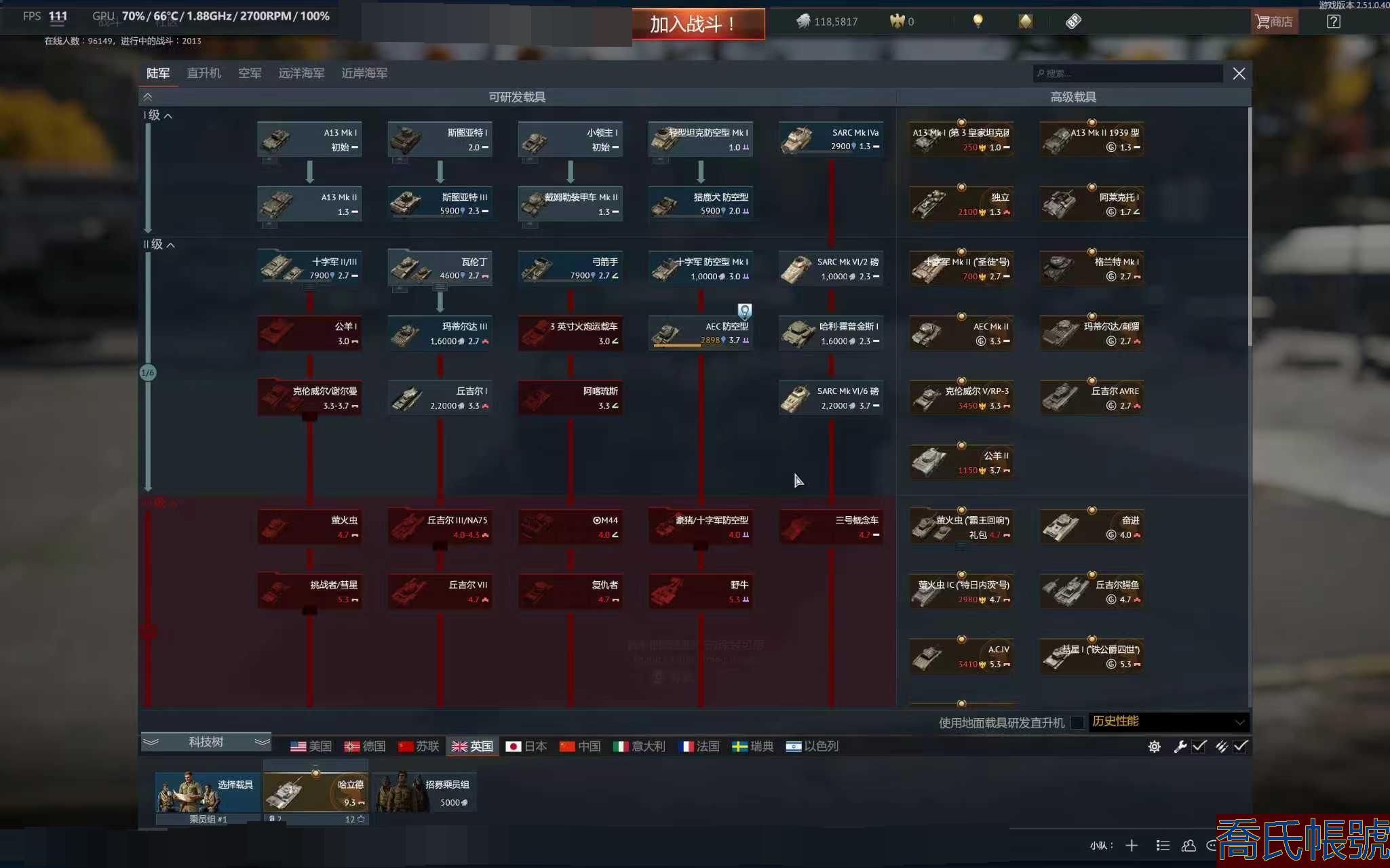Switch to the 直升机 tab
The image size is (1390, 868).
(204, 73)
